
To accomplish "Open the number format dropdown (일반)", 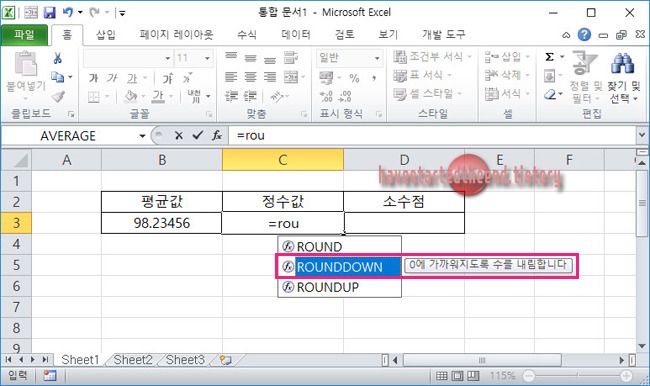I will (x=377, y=58).
